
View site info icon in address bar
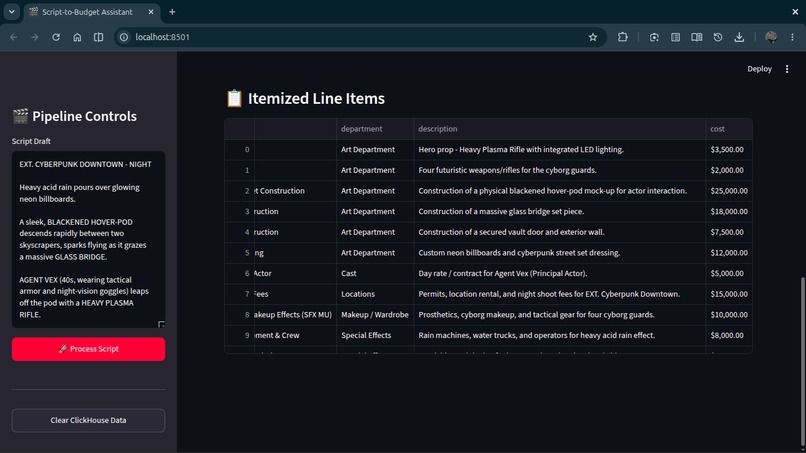point(124,37)
